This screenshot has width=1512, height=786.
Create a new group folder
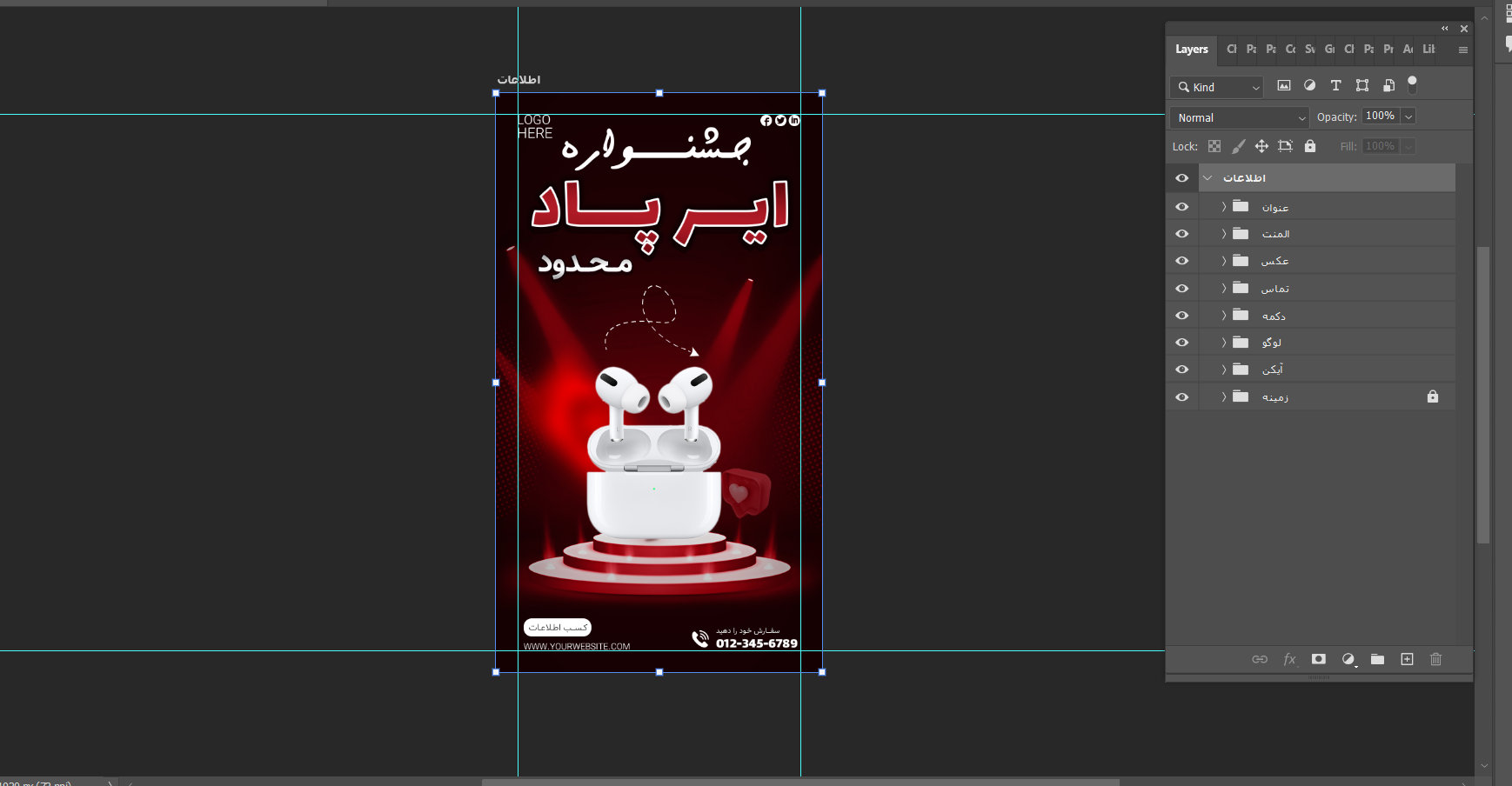1377,659
